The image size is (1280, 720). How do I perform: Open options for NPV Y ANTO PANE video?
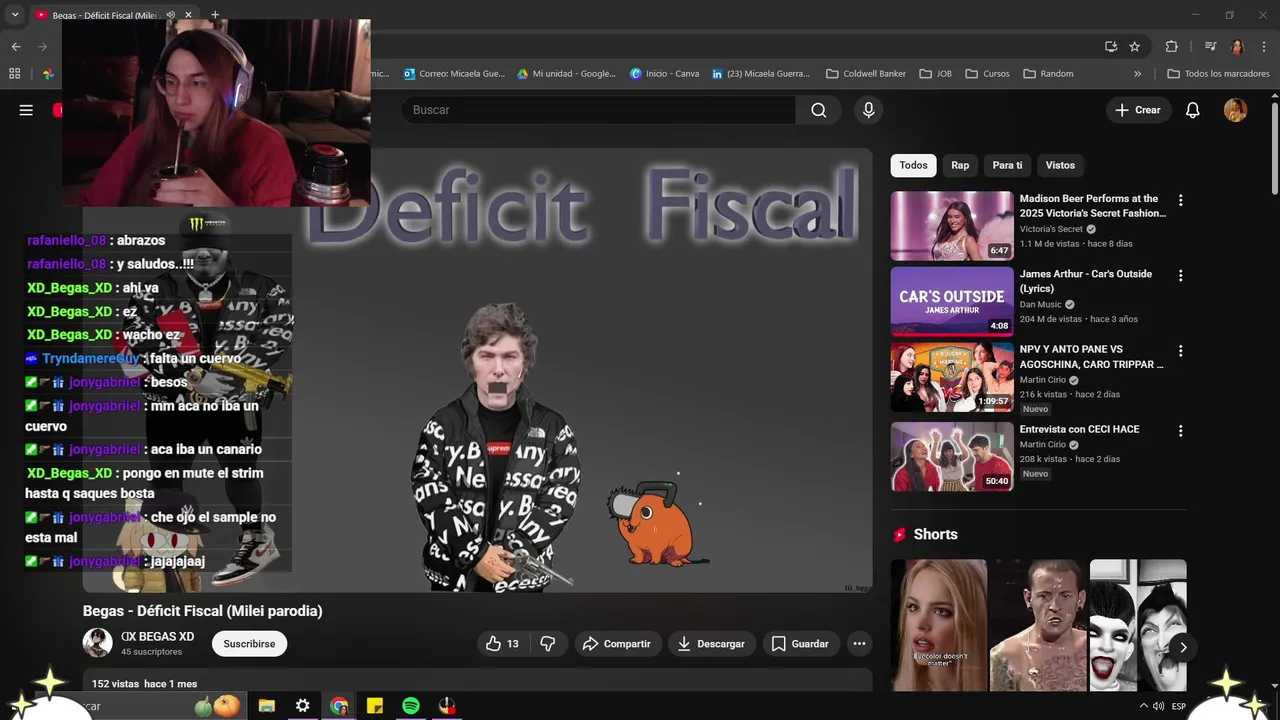1180,351
